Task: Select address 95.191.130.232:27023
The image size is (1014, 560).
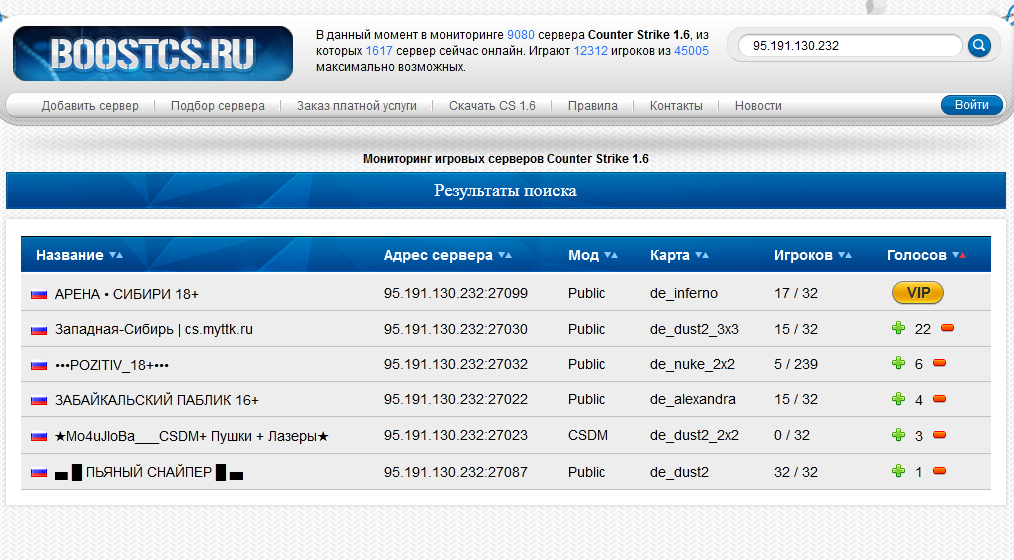Action: [x=456, y=435]
